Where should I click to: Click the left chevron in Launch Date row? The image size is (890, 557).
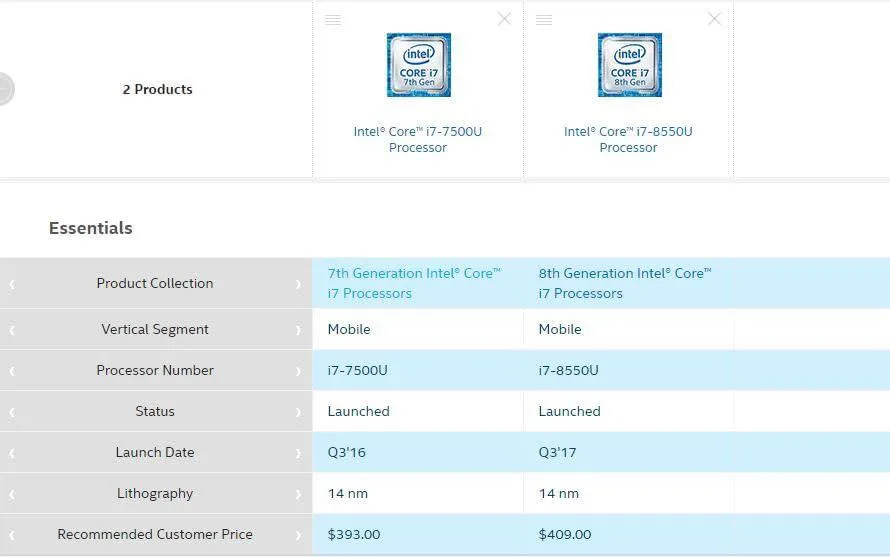point(12,453)
